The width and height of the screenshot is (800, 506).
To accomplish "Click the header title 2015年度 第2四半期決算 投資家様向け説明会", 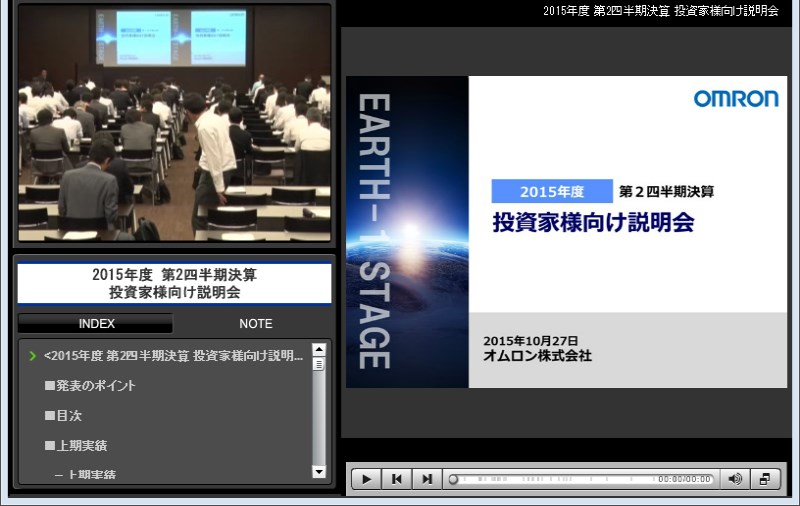I will [661, 11].
